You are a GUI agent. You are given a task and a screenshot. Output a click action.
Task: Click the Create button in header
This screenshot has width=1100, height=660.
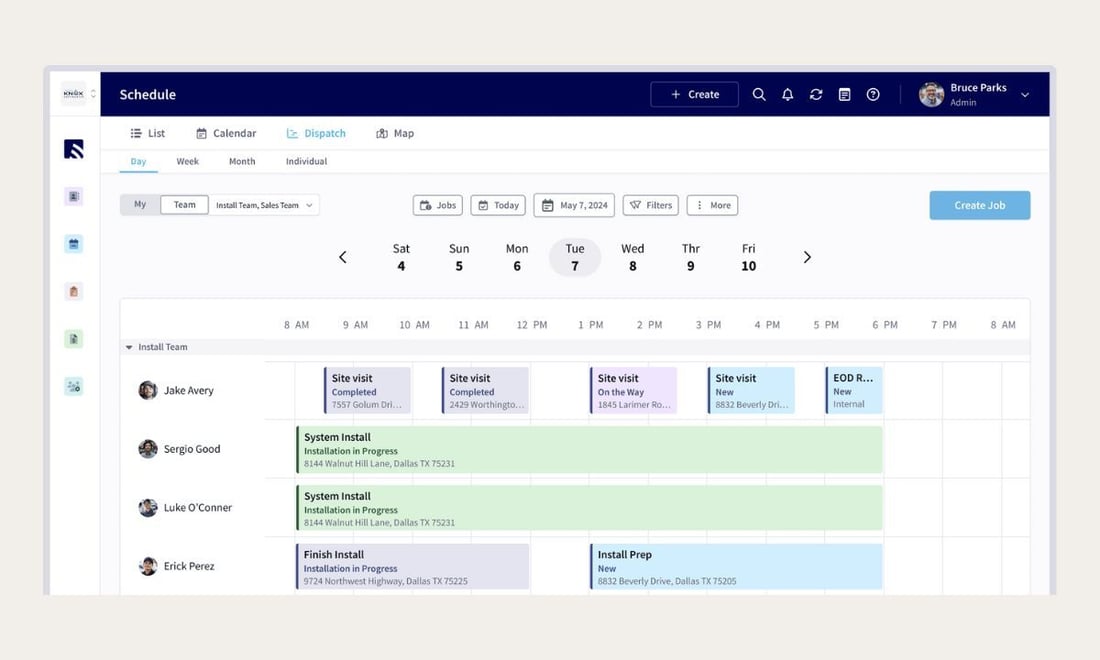click(x=695, y=94)
